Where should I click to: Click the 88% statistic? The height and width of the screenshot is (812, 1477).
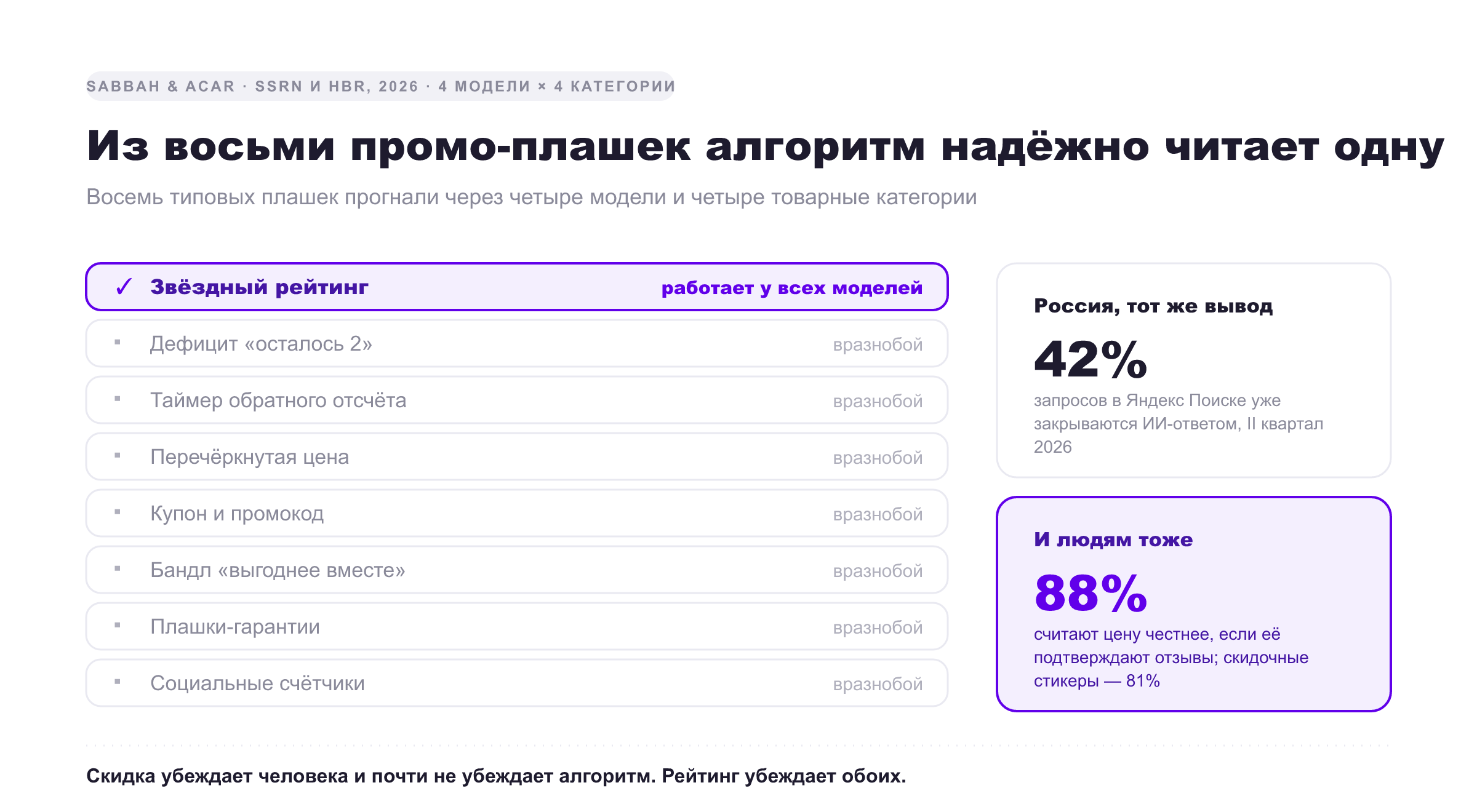1091,594
